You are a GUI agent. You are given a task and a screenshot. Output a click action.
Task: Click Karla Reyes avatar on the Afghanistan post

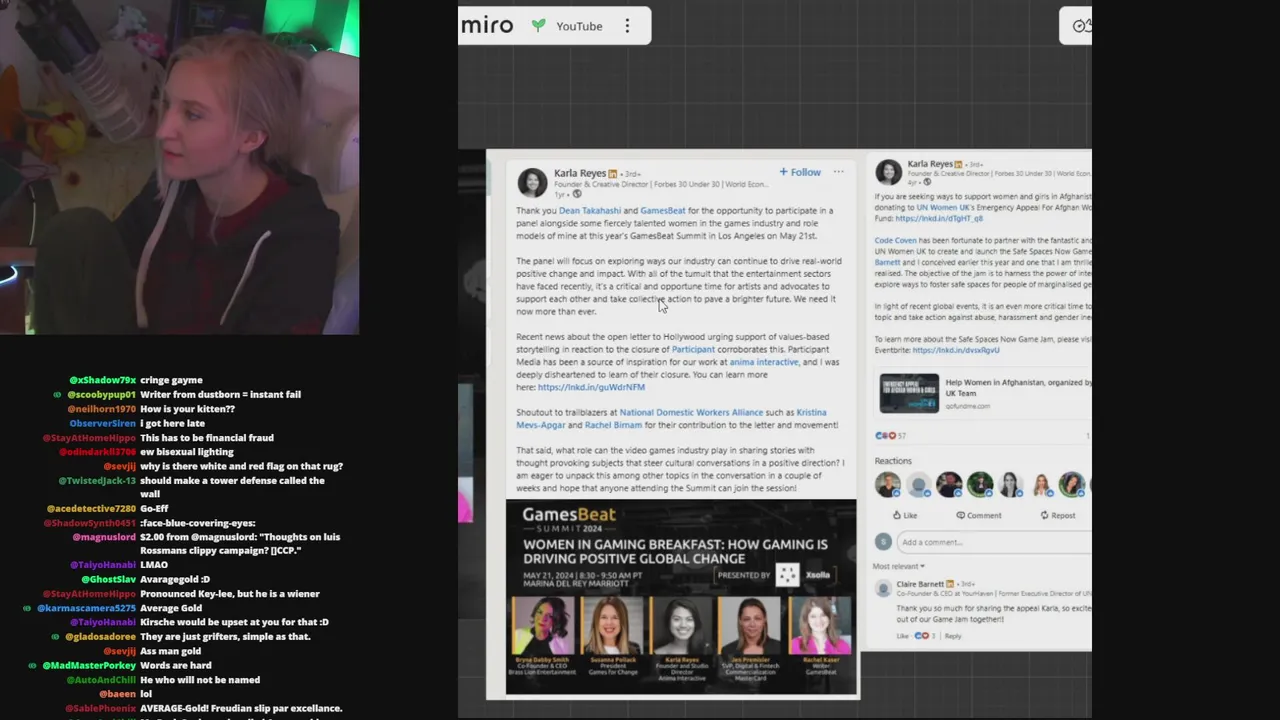(x=888, y=172)
